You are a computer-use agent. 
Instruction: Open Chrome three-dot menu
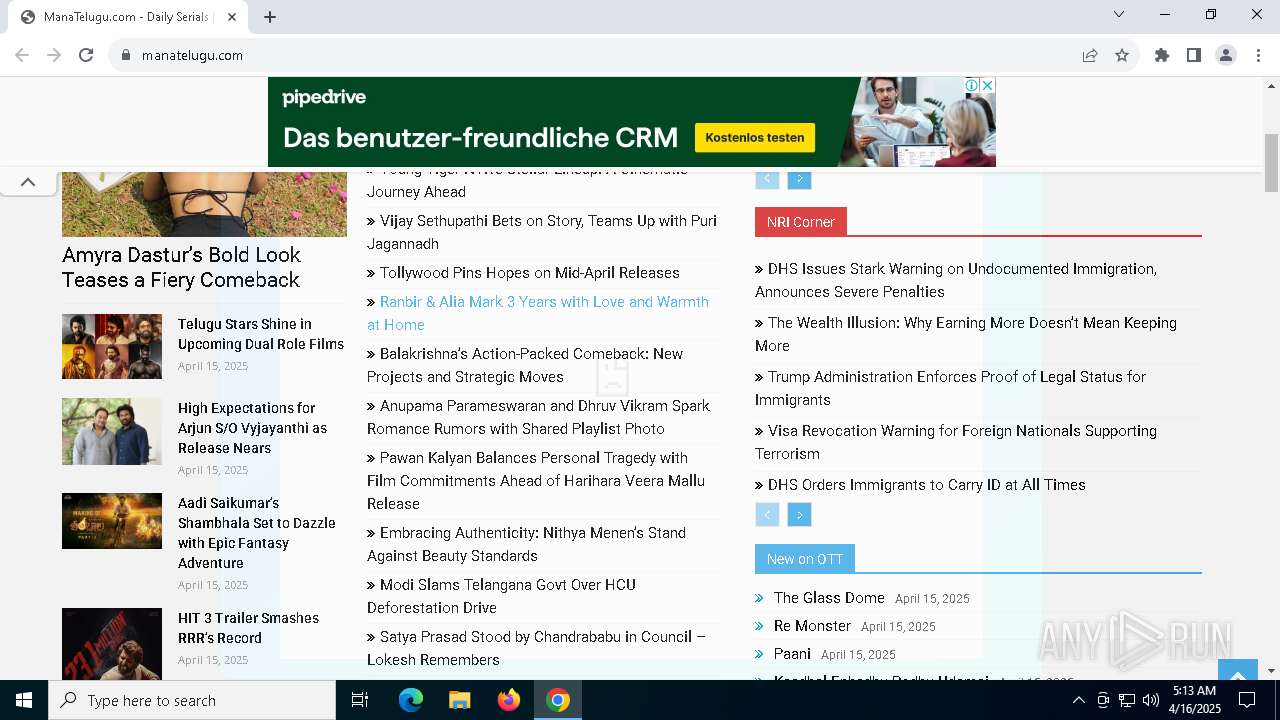(1258, 55)
